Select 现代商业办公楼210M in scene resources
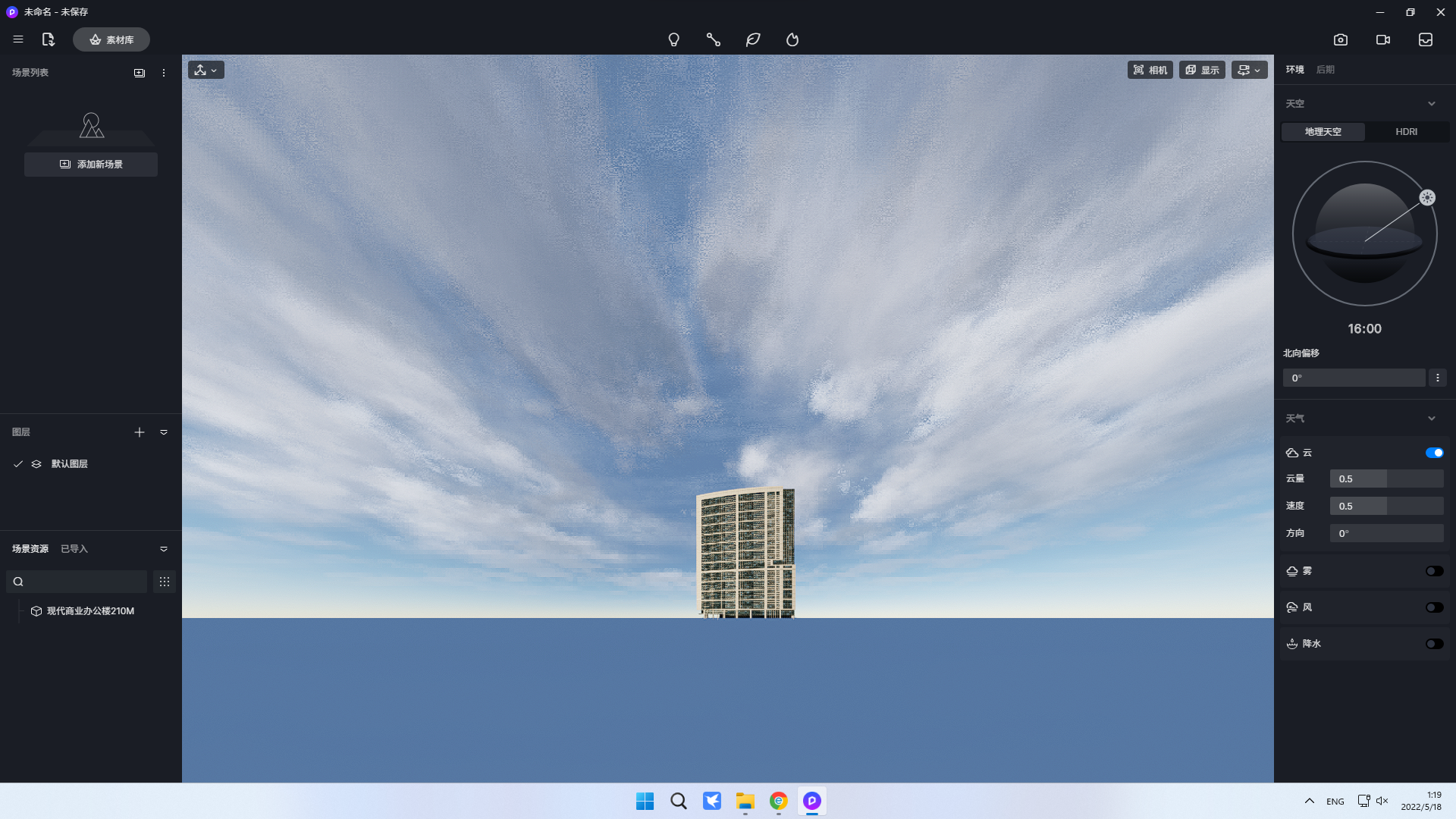The width and height of the screenshot is (1456, 819). [x=89, y=611]
